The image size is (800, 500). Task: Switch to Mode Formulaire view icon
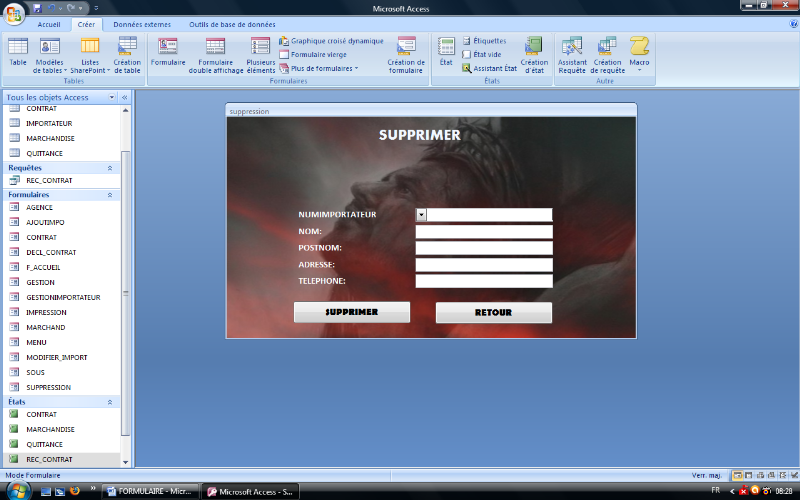point(737,475)
